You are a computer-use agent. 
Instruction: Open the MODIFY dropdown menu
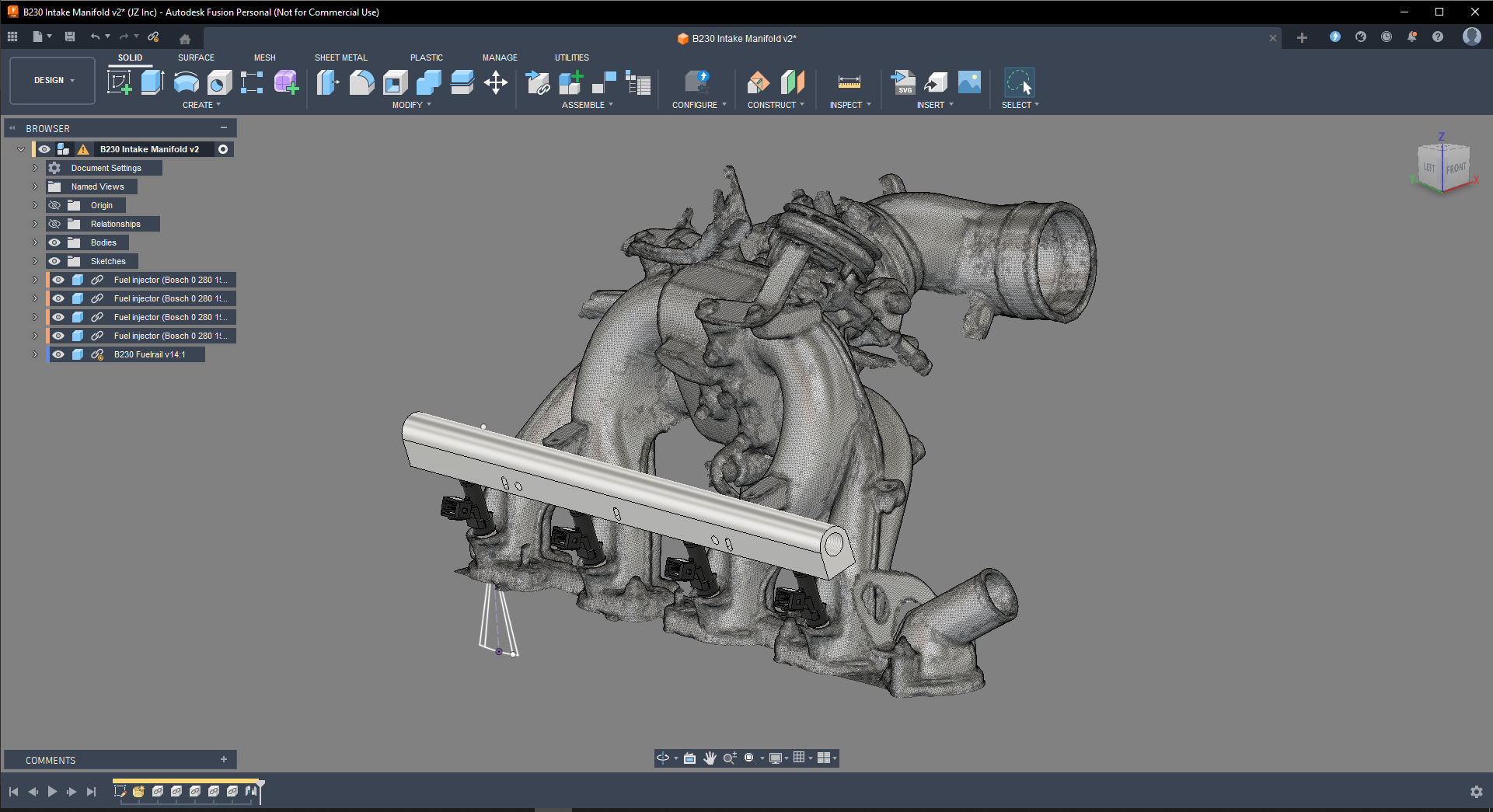point(411,105)
